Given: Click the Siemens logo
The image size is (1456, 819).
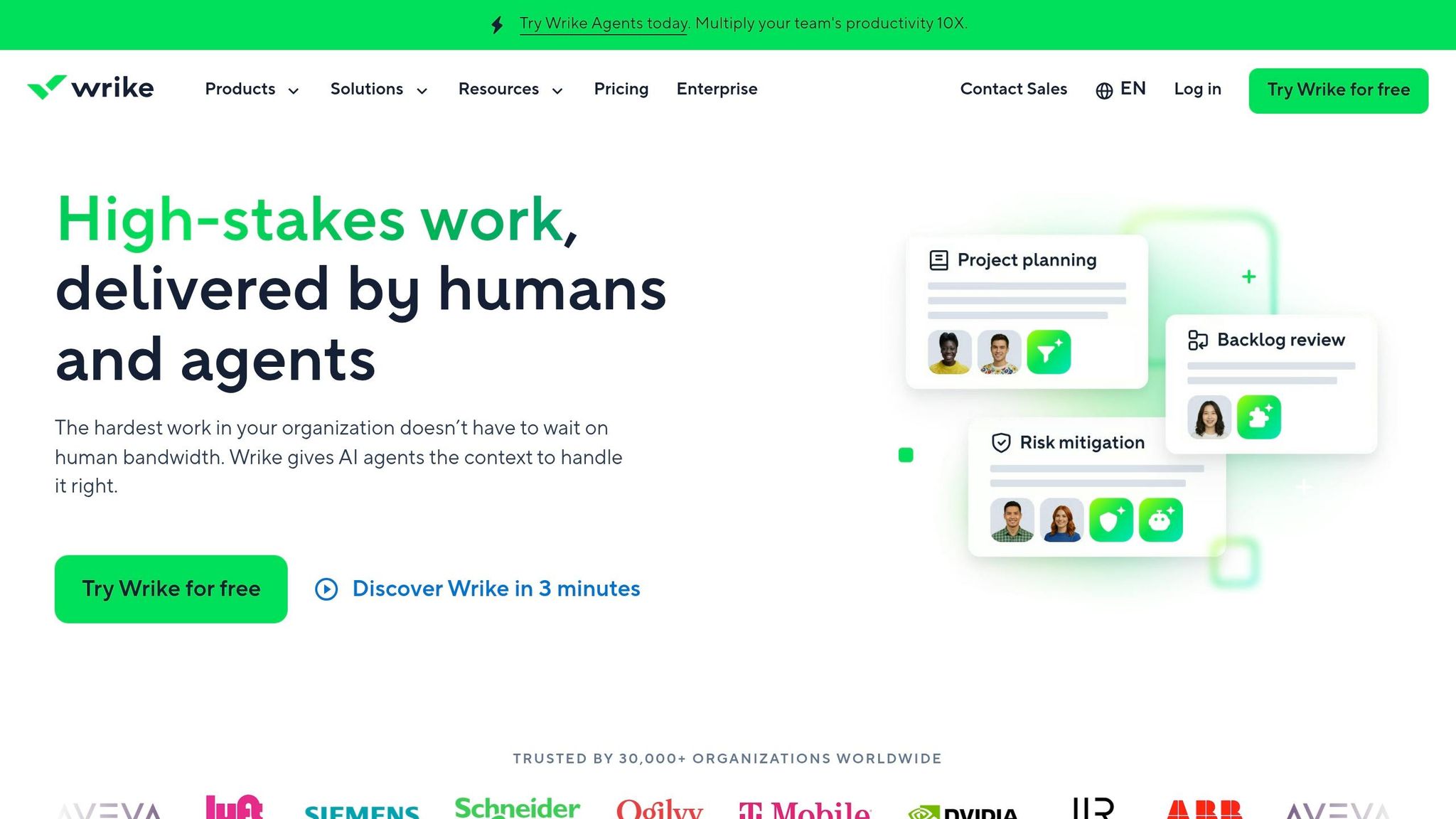Looking at the screenshot, I should pos(362,811).
